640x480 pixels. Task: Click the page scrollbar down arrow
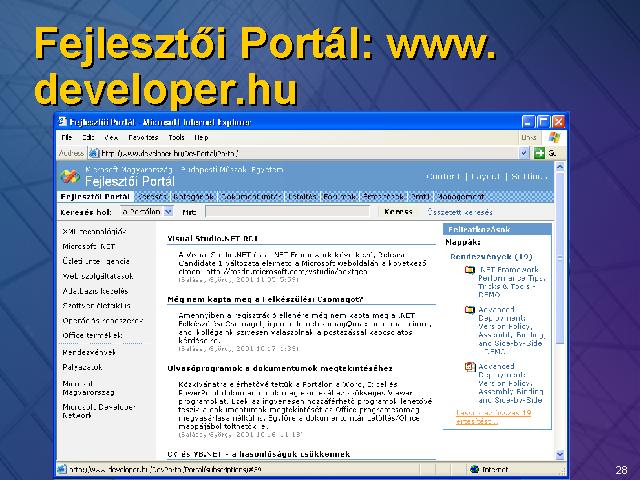tap(560, 454)
